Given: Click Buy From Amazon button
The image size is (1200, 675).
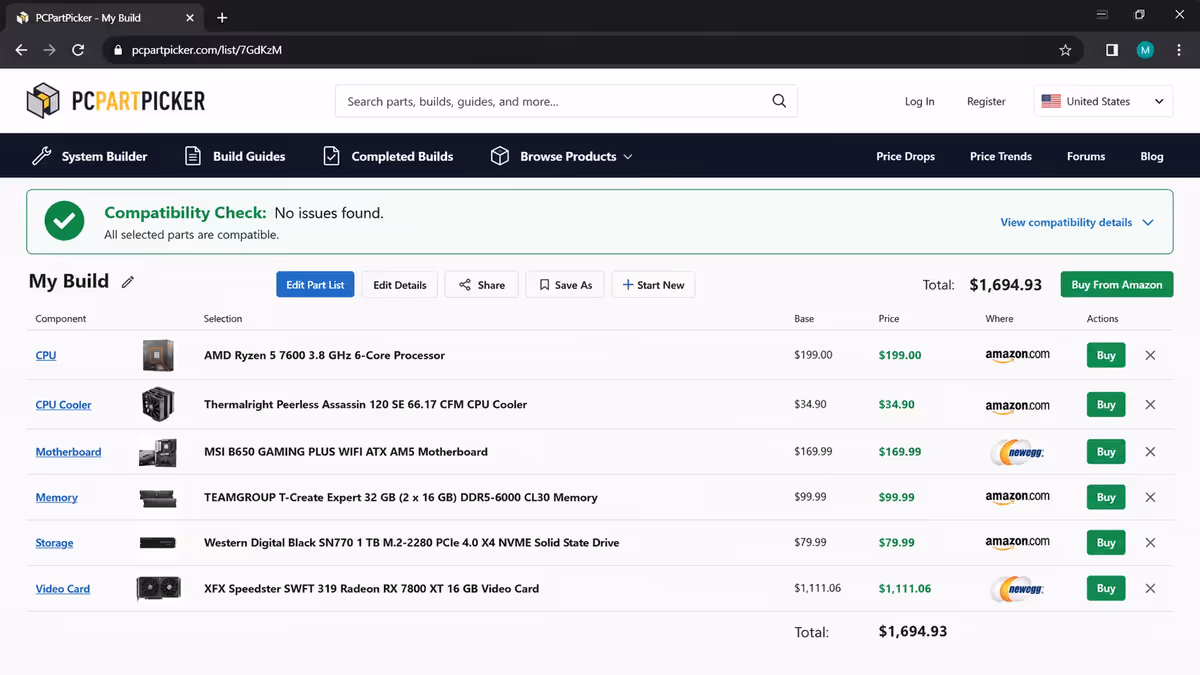Looking at the screenshot, I should coord(1117,285).
